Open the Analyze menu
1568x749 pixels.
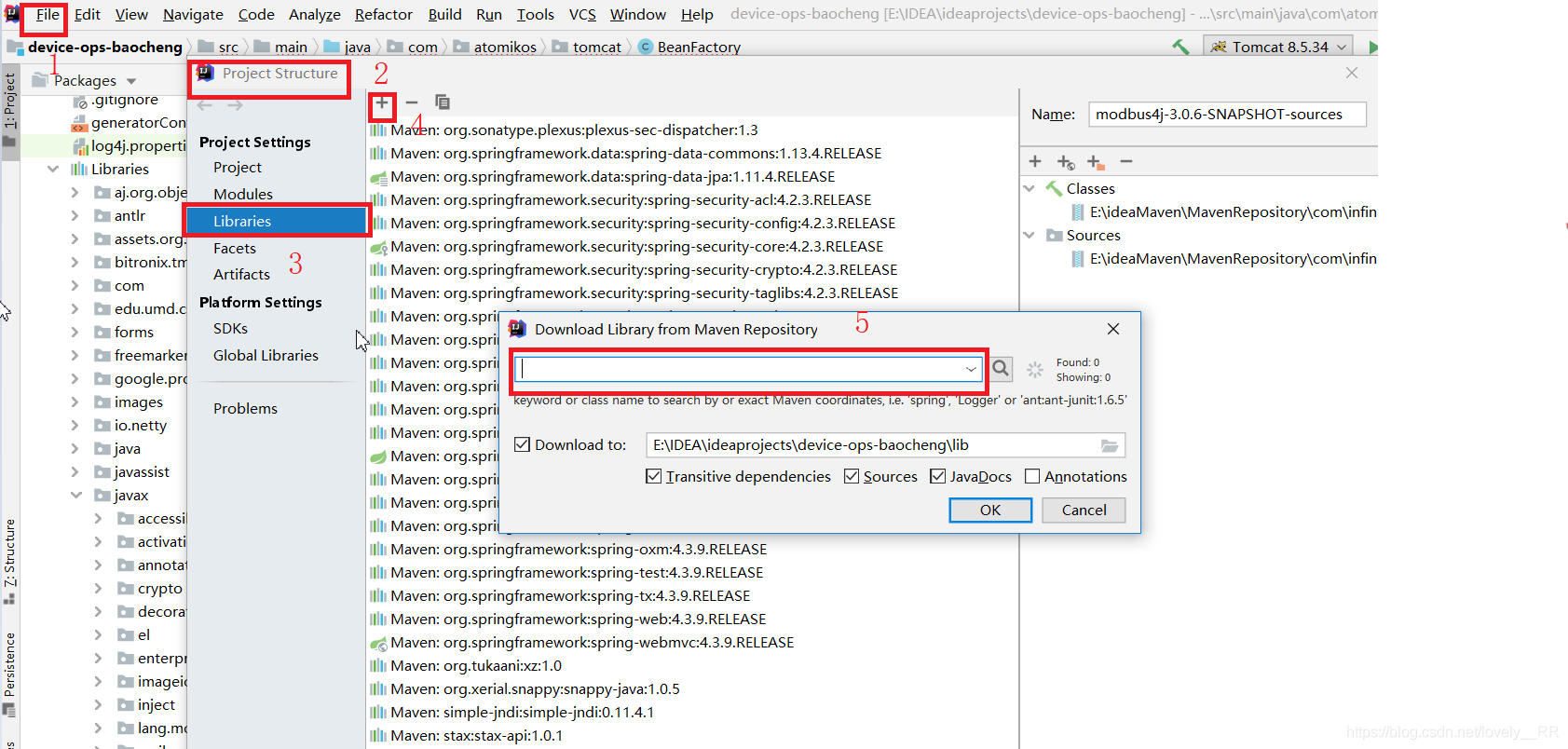(x=315, y=14)
